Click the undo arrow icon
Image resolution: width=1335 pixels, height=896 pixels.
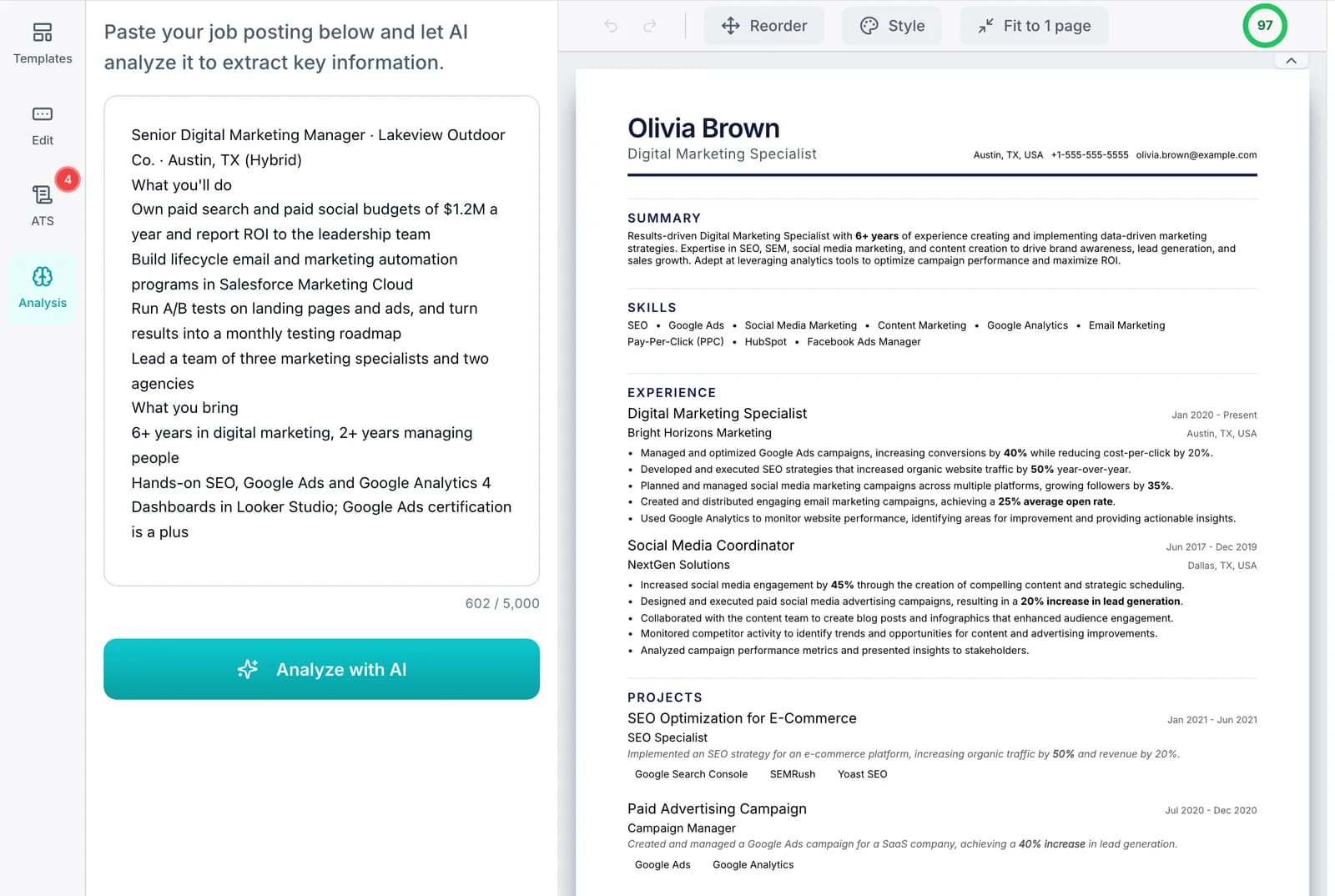611,26
